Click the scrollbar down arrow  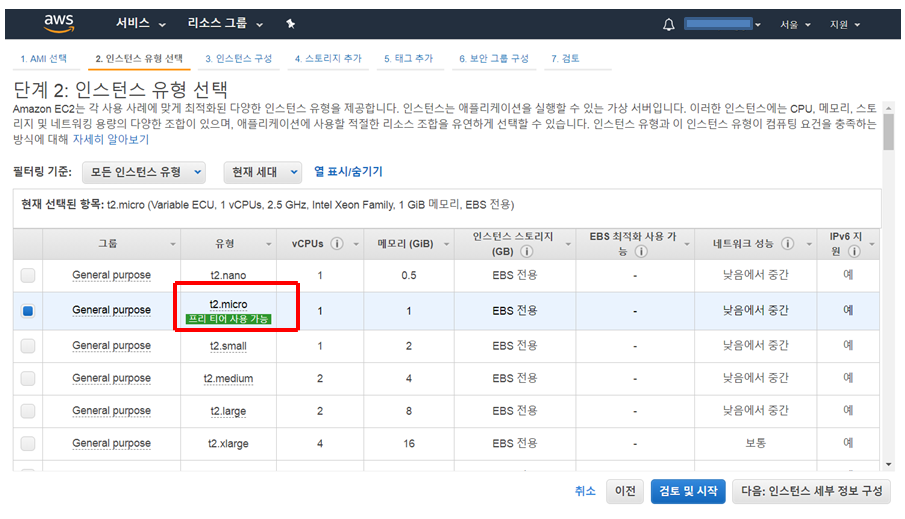point(888,464)
